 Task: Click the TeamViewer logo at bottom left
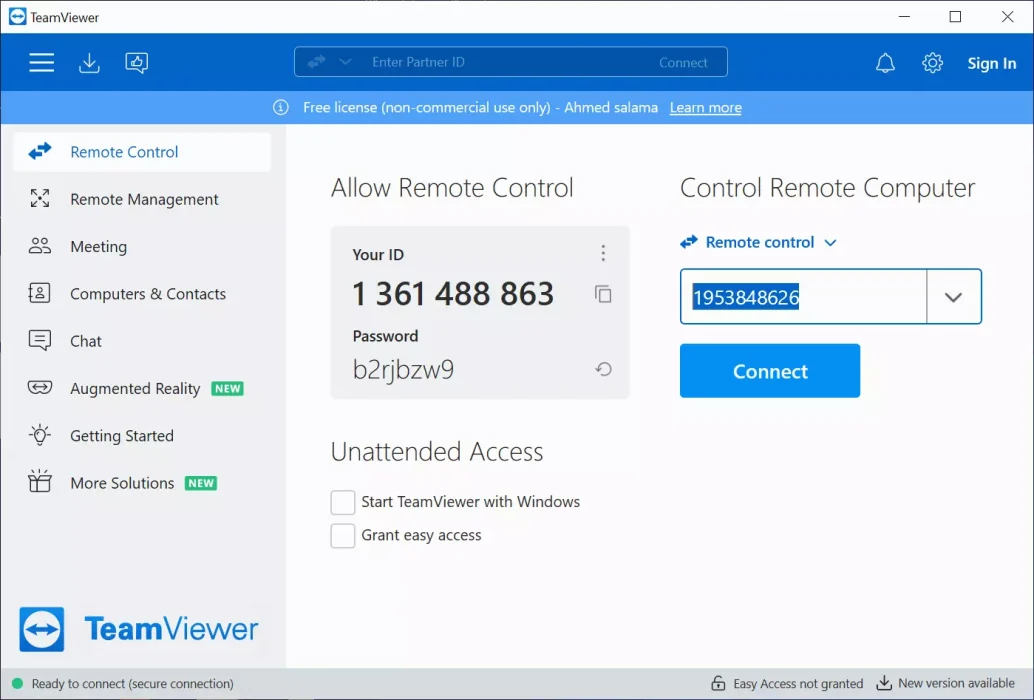(x=139, y=629)
